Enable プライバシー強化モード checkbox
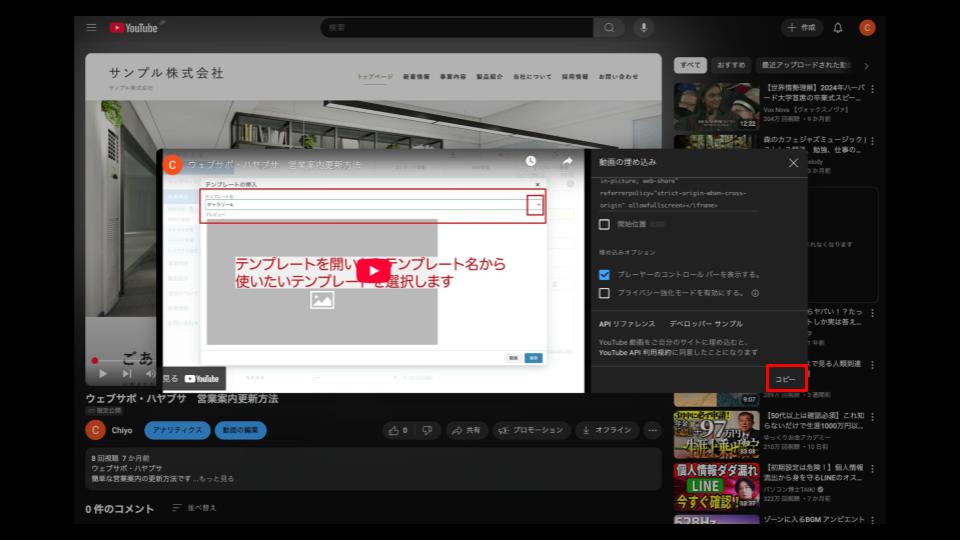960x540 pixels. click(604, 293)
